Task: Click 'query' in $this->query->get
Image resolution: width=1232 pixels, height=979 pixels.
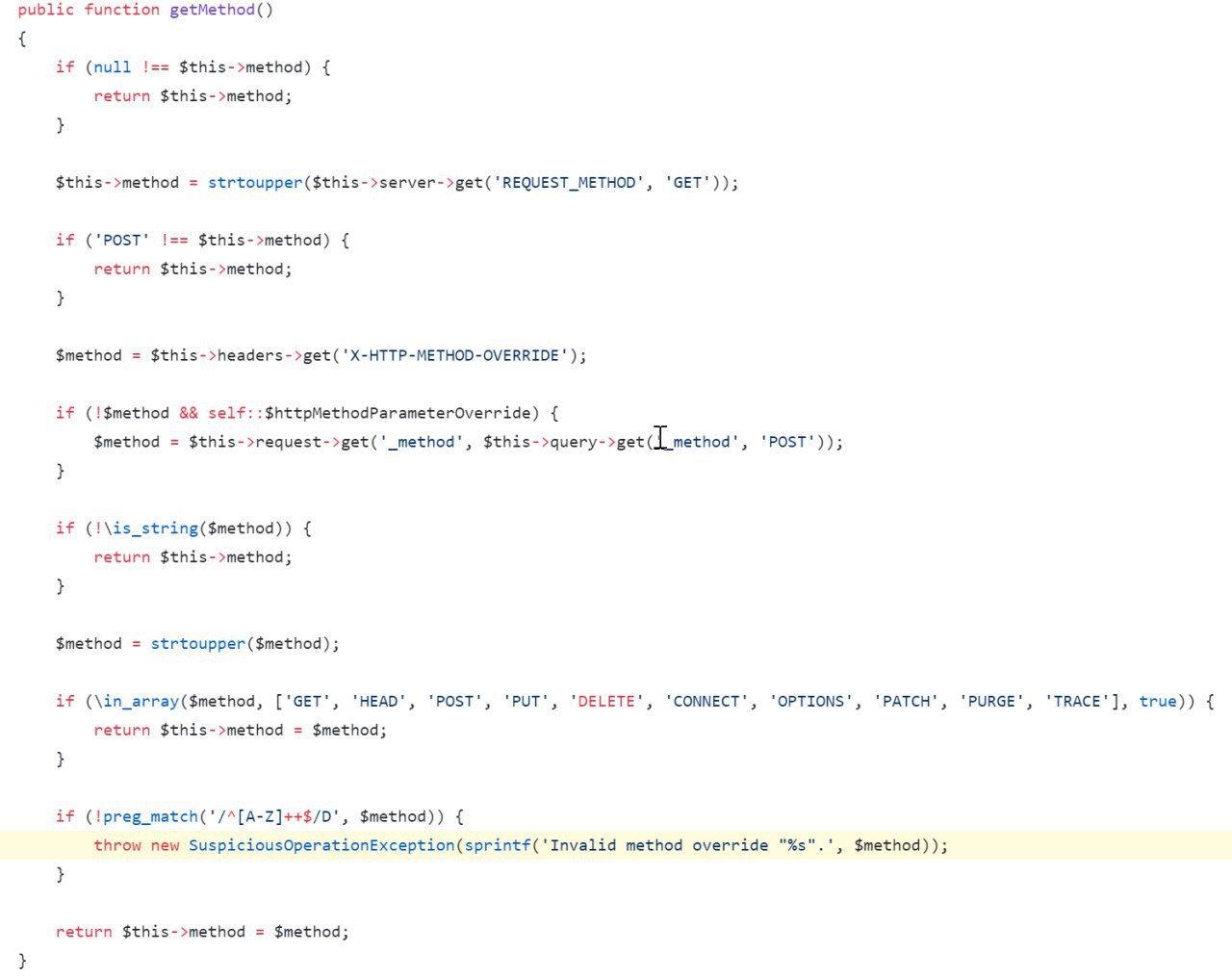Action: click(x=574, y=442)
